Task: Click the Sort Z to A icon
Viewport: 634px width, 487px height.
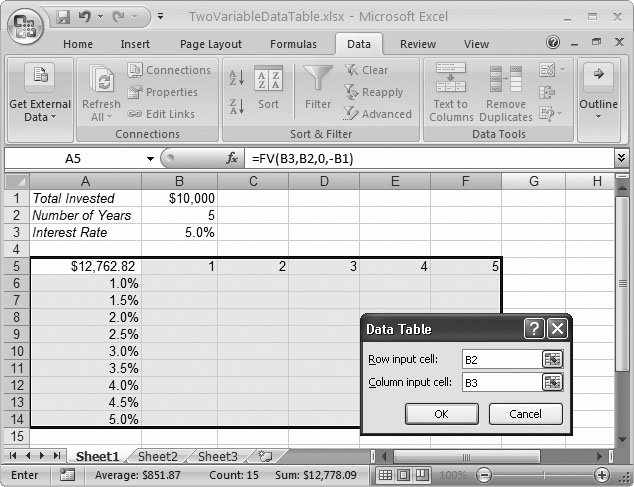Action: (x=237, y=106)
